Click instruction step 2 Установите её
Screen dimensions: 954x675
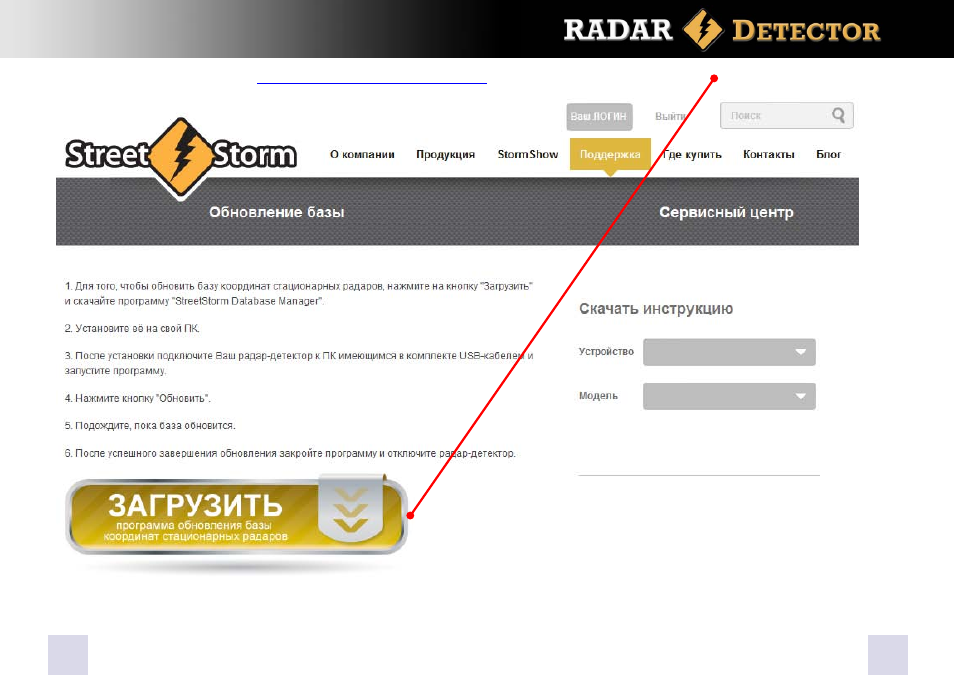pos(132,329)
